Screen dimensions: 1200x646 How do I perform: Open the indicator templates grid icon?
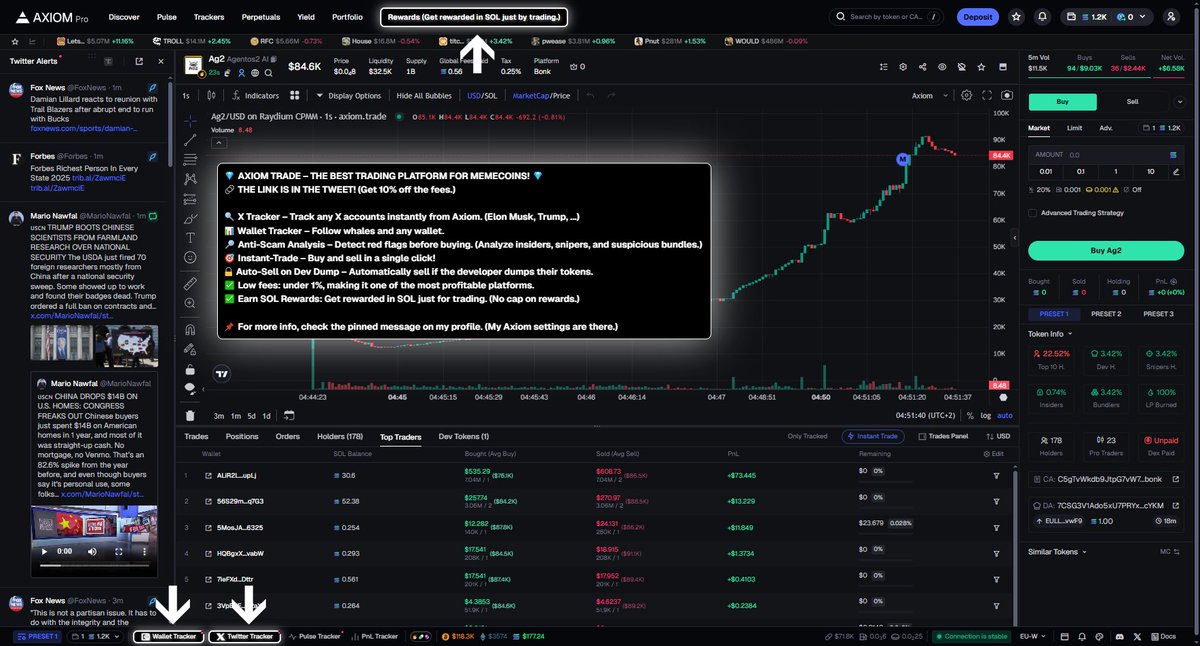click(x=294, y=95)
